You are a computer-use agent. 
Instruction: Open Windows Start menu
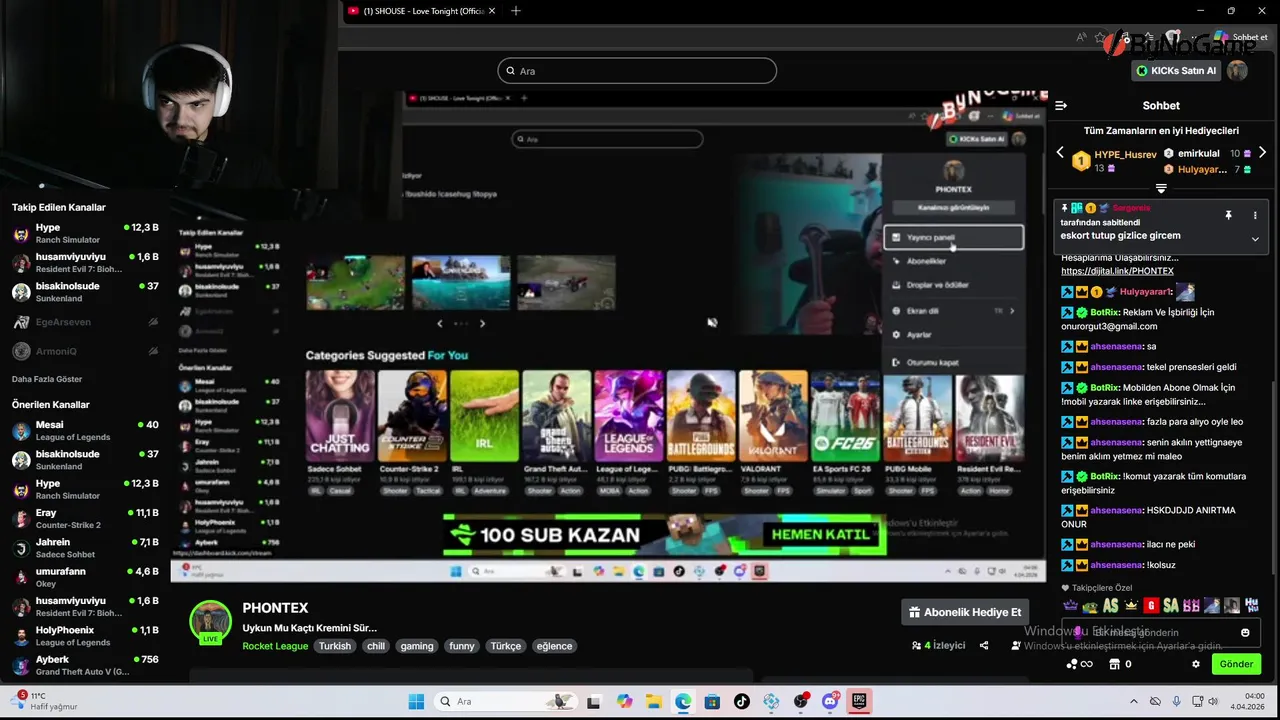[416, 701]
